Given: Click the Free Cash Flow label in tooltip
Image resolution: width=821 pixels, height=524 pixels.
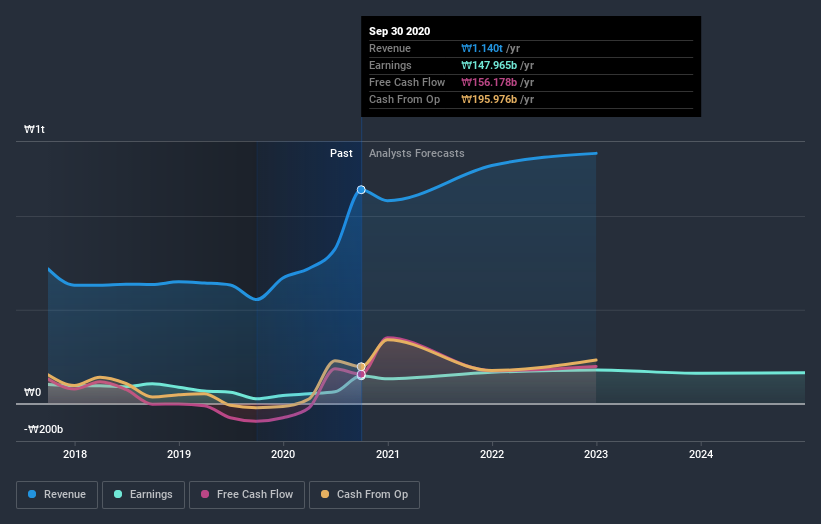Looking at the screenshot, I should coord(407,82).
